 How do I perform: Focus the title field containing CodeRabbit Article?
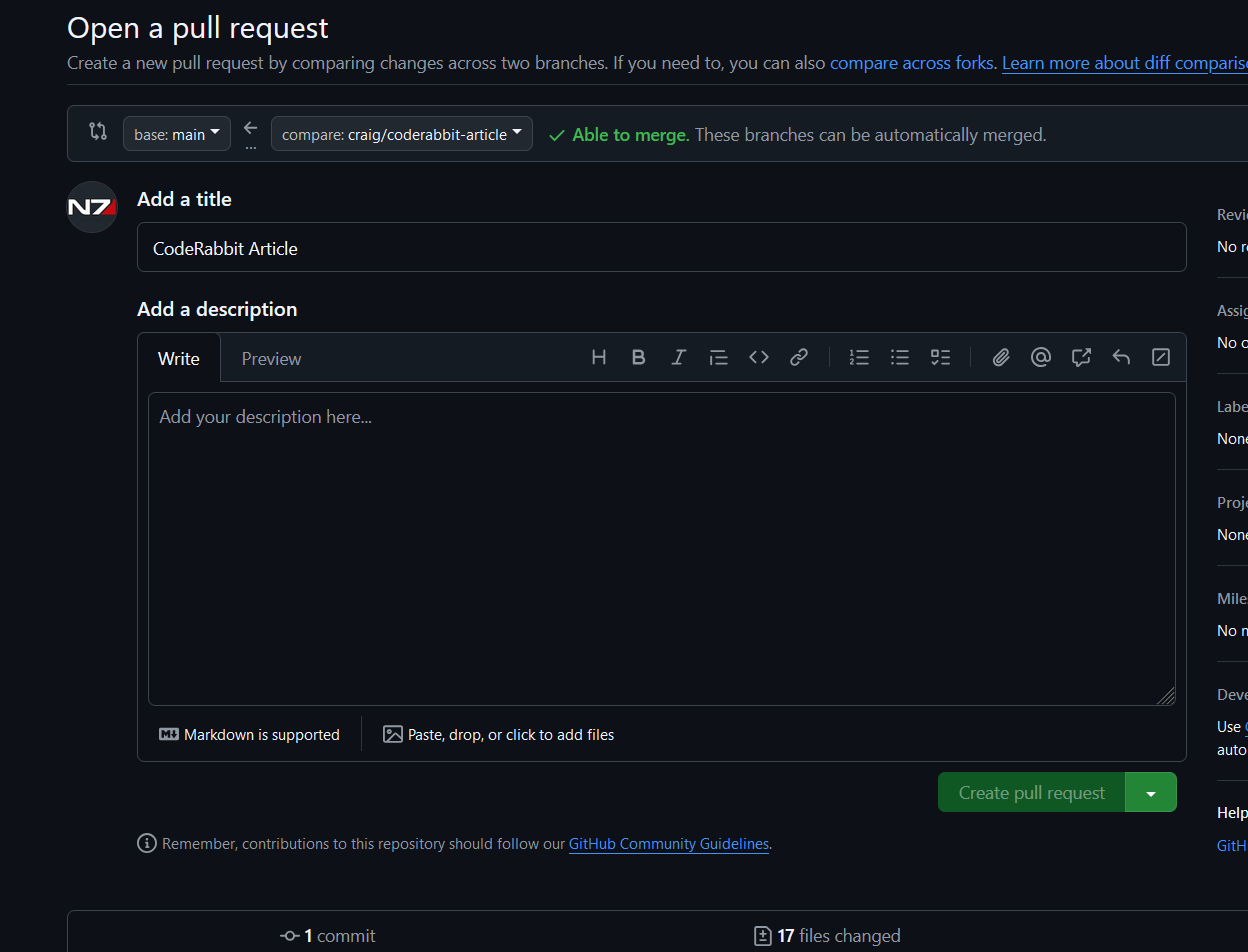[662, 247]
